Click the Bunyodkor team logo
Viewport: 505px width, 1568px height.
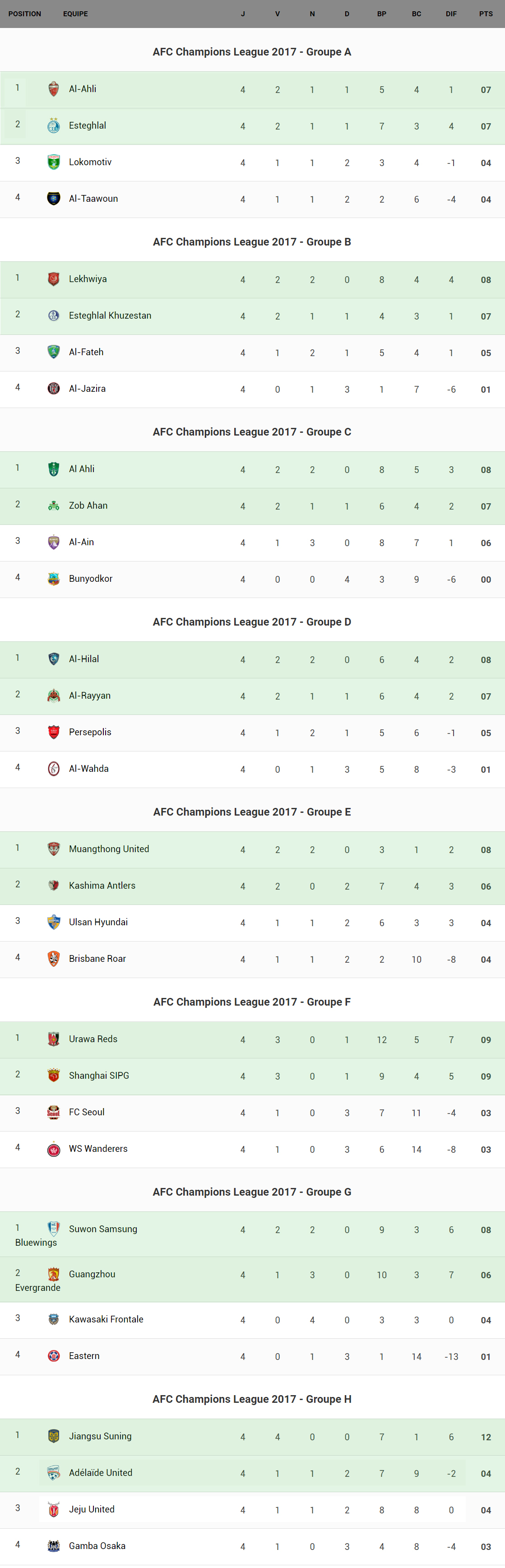coord(54,578)
